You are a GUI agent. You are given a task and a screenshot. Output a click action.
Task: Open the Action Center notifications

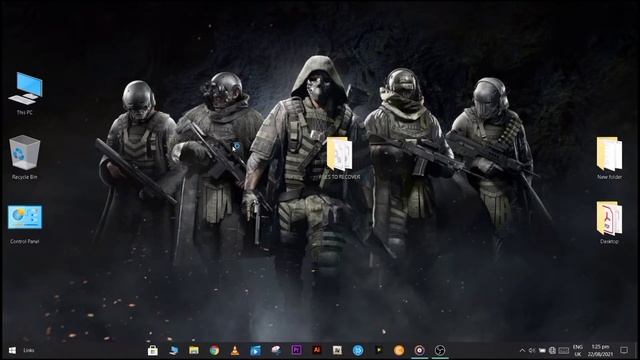click(624, 350)
